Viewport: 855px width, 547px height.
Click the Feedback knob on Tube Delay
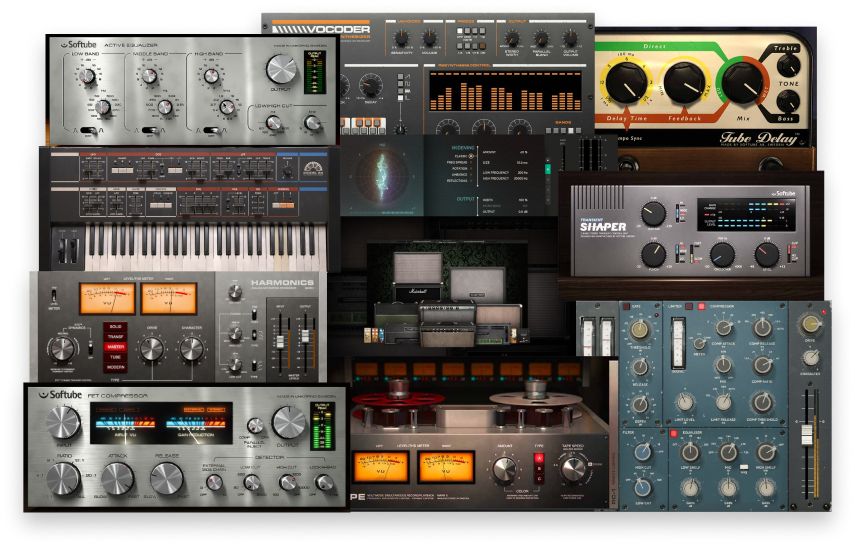click(685, 82)
